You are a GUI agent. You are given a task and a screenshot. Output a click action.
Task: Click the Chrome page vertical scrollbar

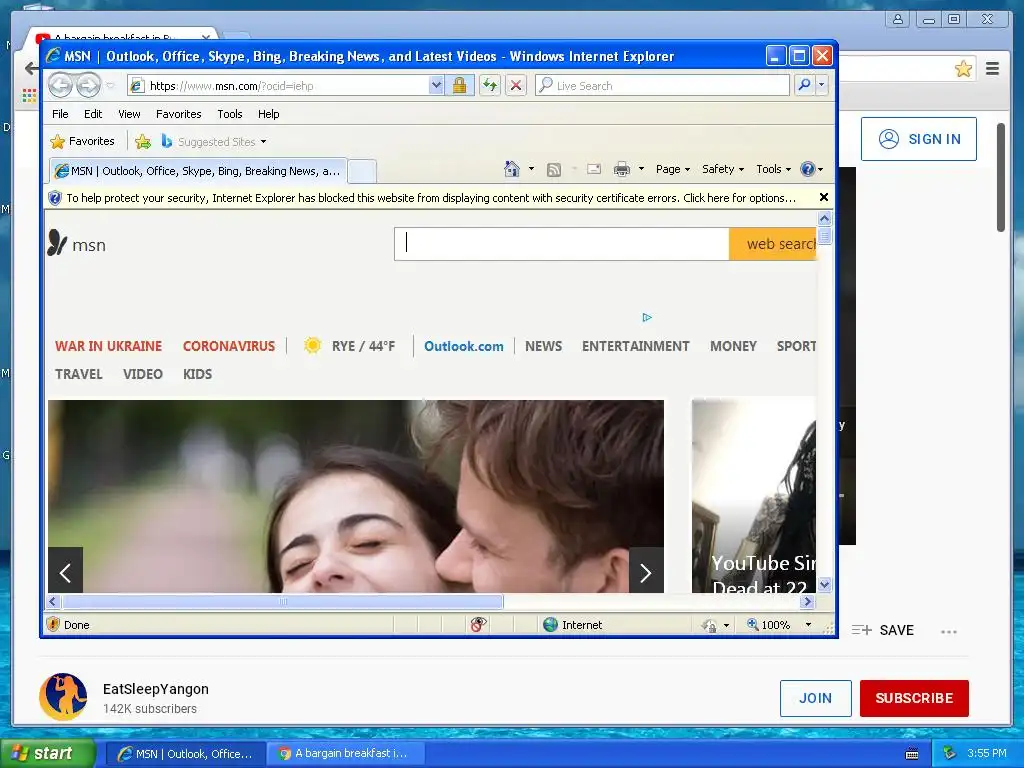click(x=1000, y=177)
